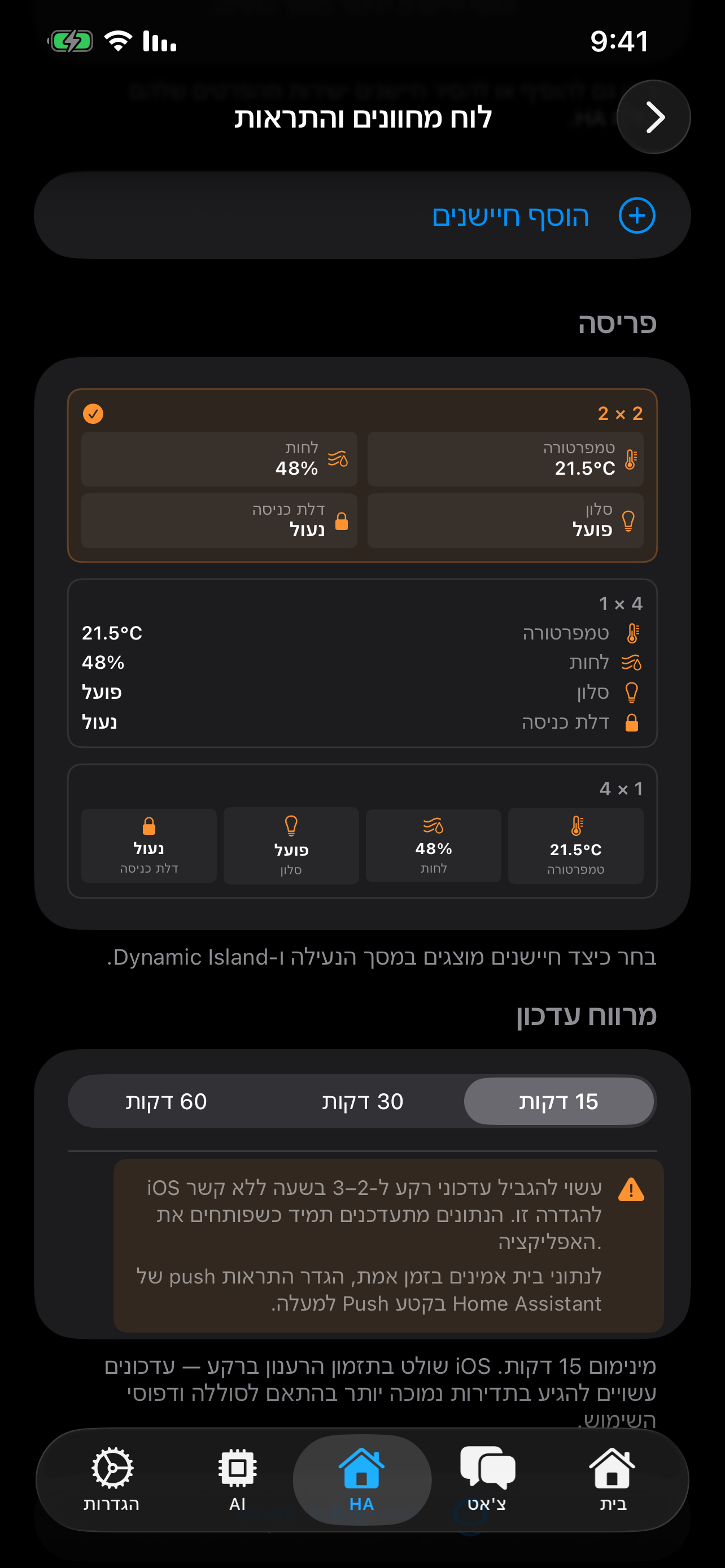Select the 1×4 layout card
This screenshot has height=1568, width=725.
(x=363, y=663)
